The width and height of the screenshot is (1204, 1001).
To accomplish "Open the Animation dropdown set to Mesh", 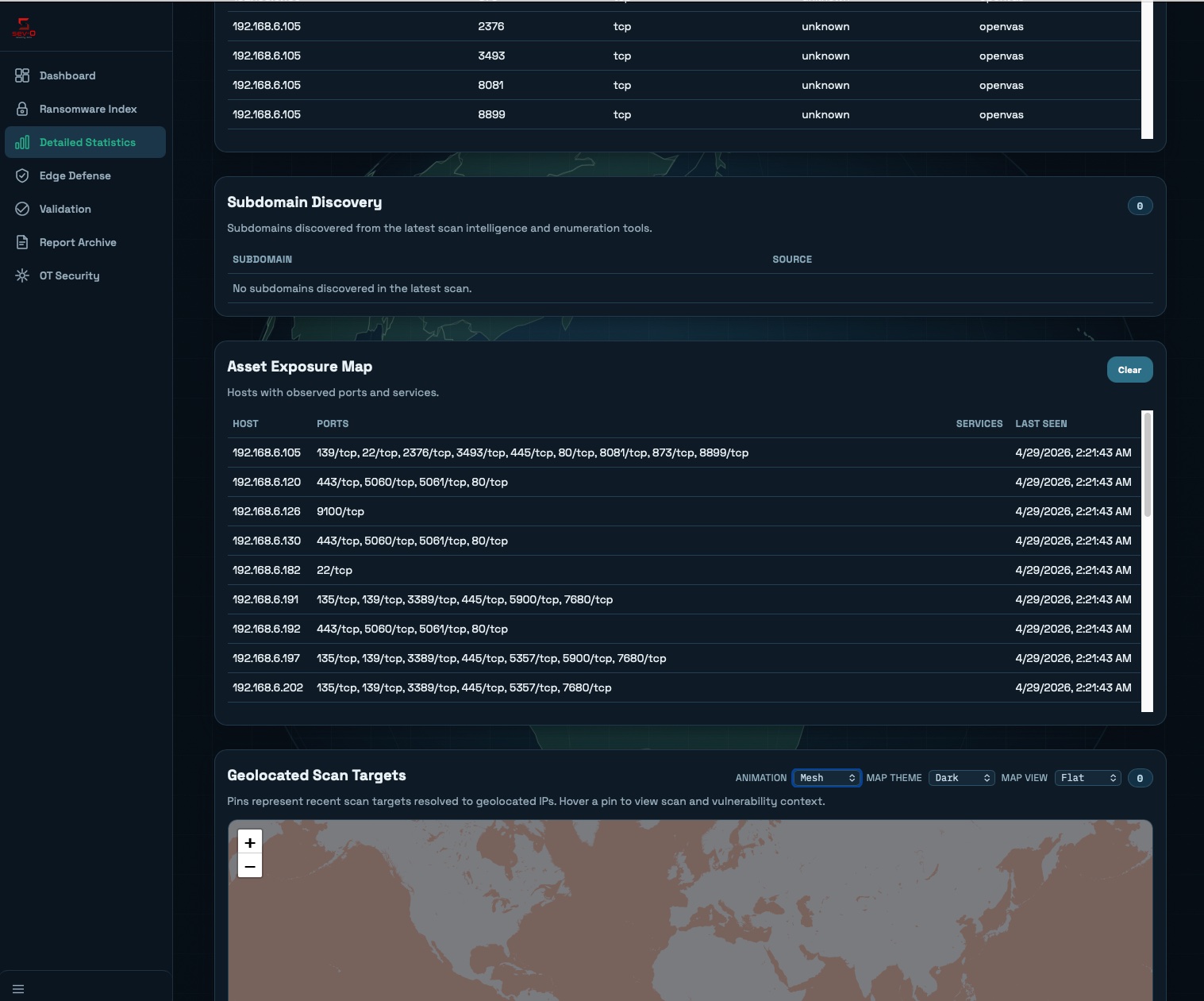I will (x=826, y=778).
